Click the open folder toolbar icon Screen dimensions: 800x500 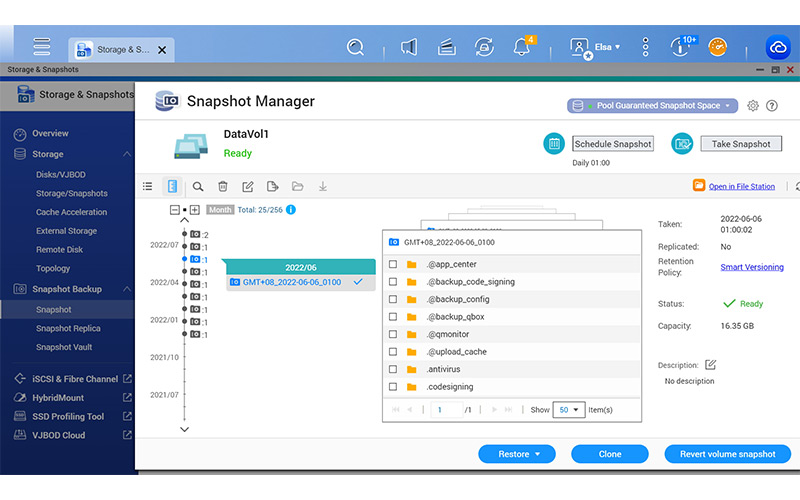[x=297, y=187]
